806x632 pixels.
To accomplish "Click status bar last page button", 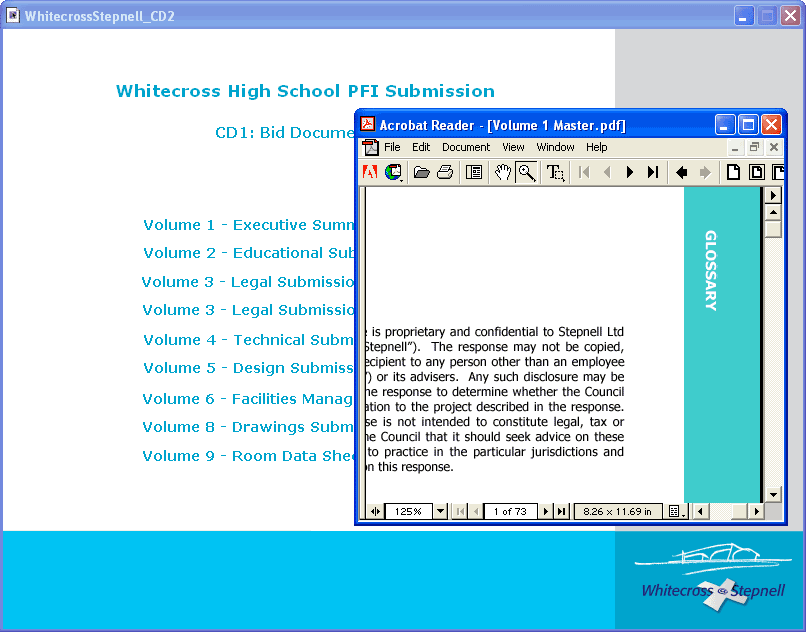I will tap(561, 511).
